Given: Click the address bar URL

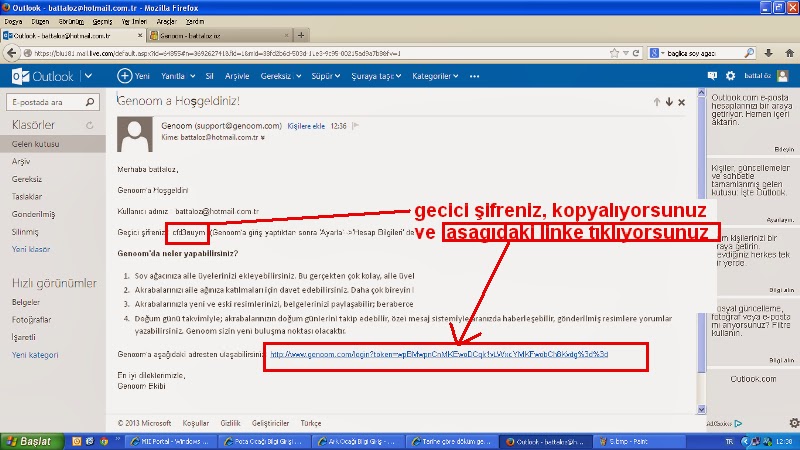Looking at the screenshot, I should (217, 53).
